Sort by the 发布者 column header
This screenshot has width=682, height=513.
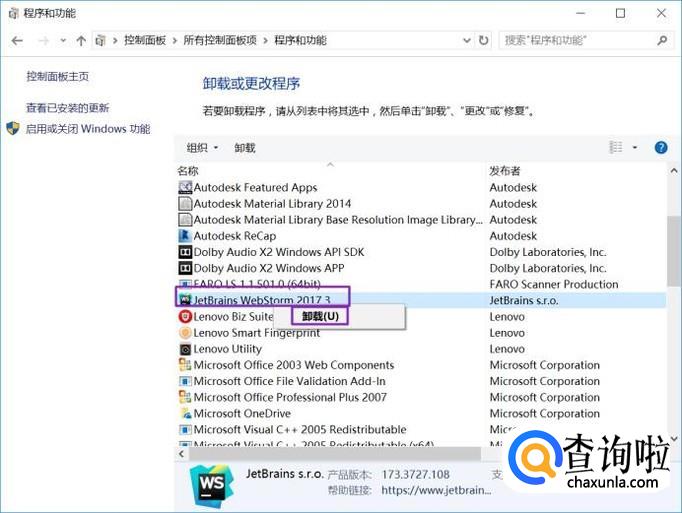coord(505,171)
